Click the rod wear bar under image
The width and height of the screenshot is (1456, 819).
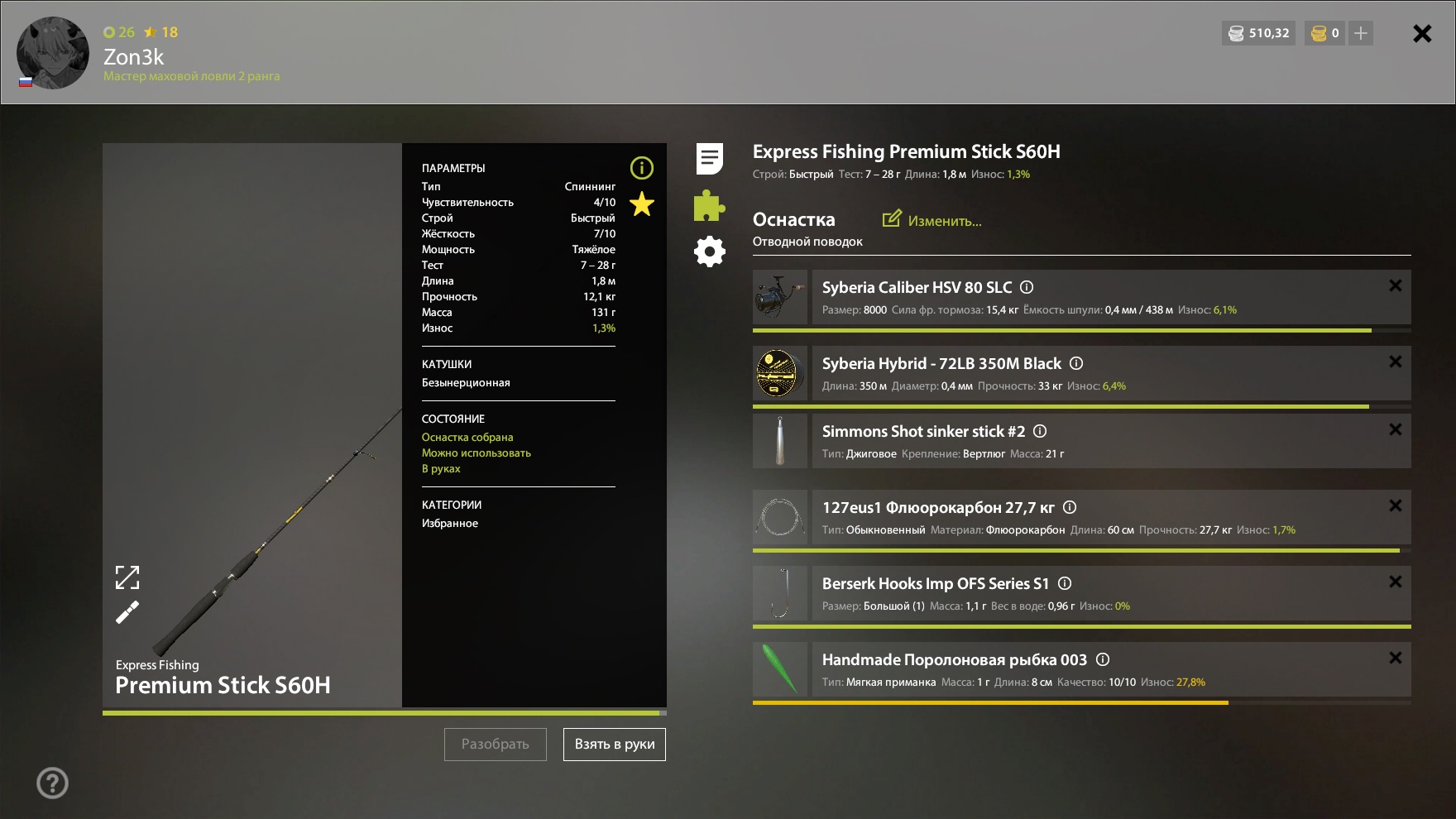[x=385, y=712]
